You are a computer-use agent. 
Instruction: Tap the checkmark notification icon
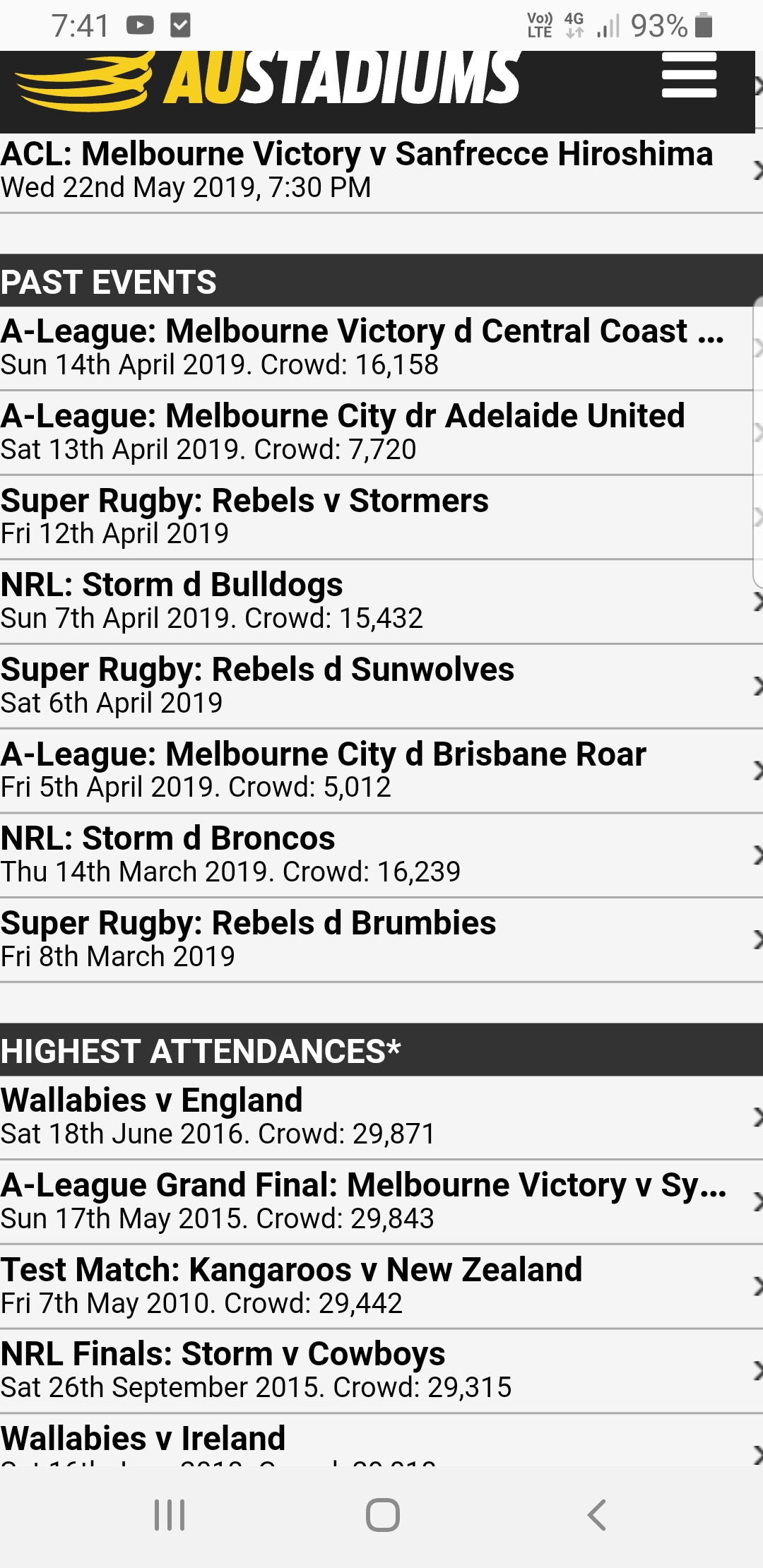coord(180,26)
